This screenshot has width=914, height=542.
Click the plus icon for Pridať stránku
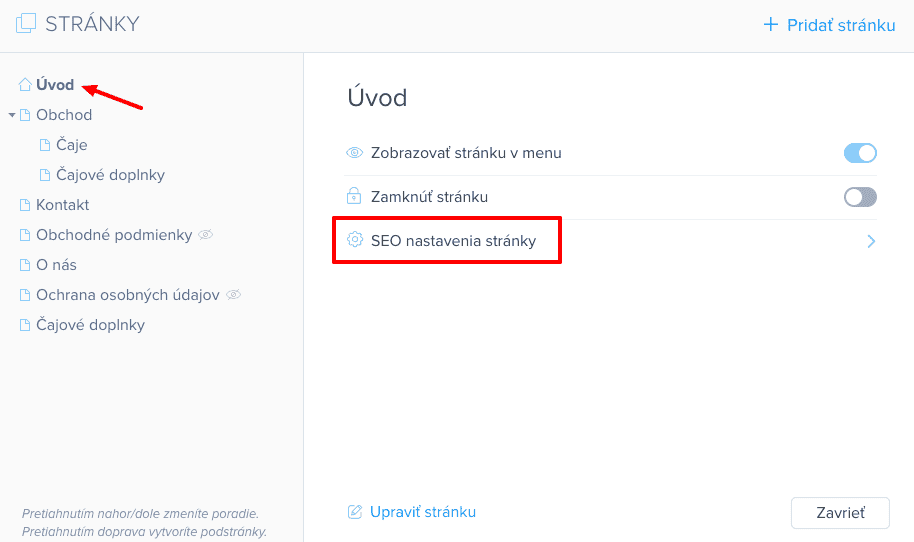770,25
